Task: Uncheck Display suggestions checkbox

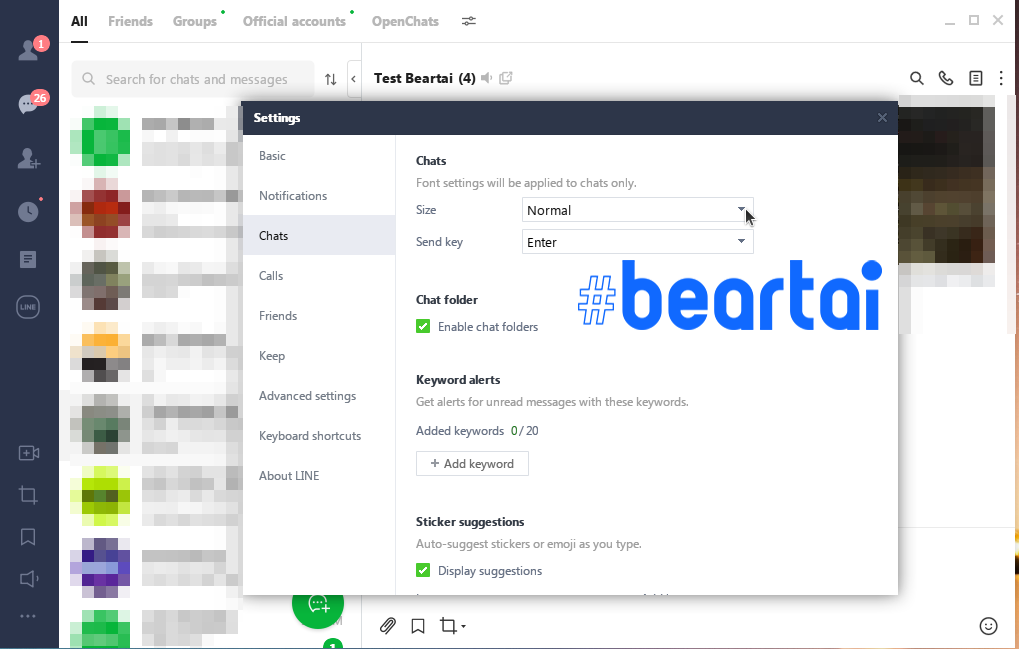Action: [x=423, y=570]
